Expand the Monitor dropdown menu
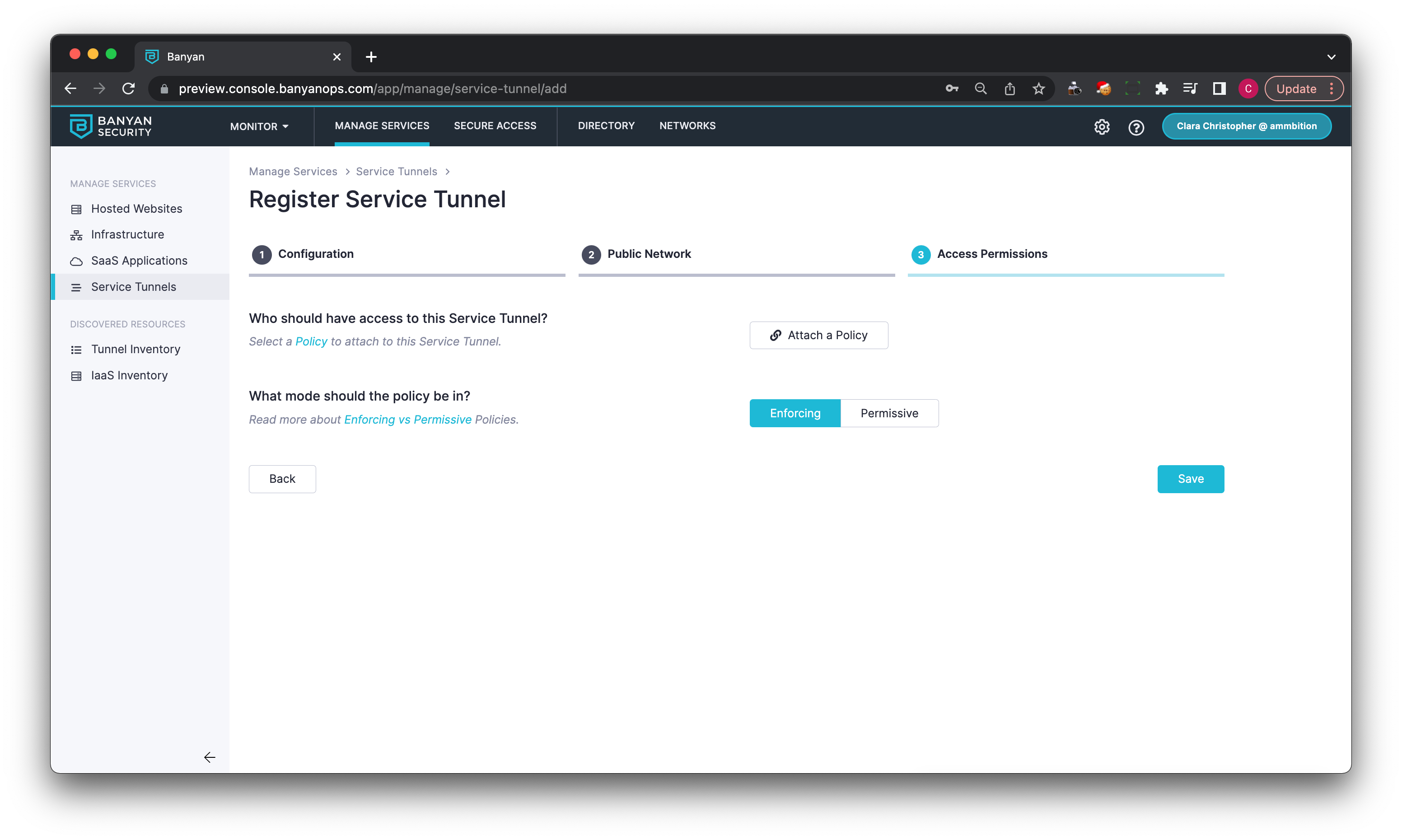Screen dimensions: 1402x840 click(x=259, y=126)
